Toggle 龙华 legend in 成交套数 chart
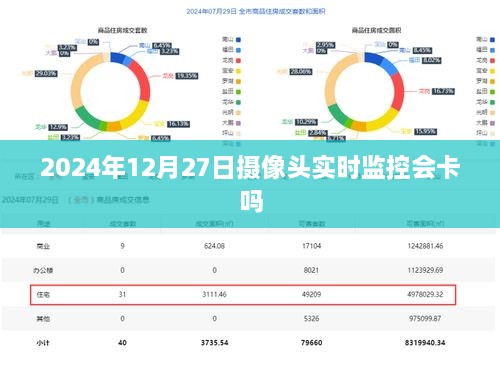 (232, 102)
